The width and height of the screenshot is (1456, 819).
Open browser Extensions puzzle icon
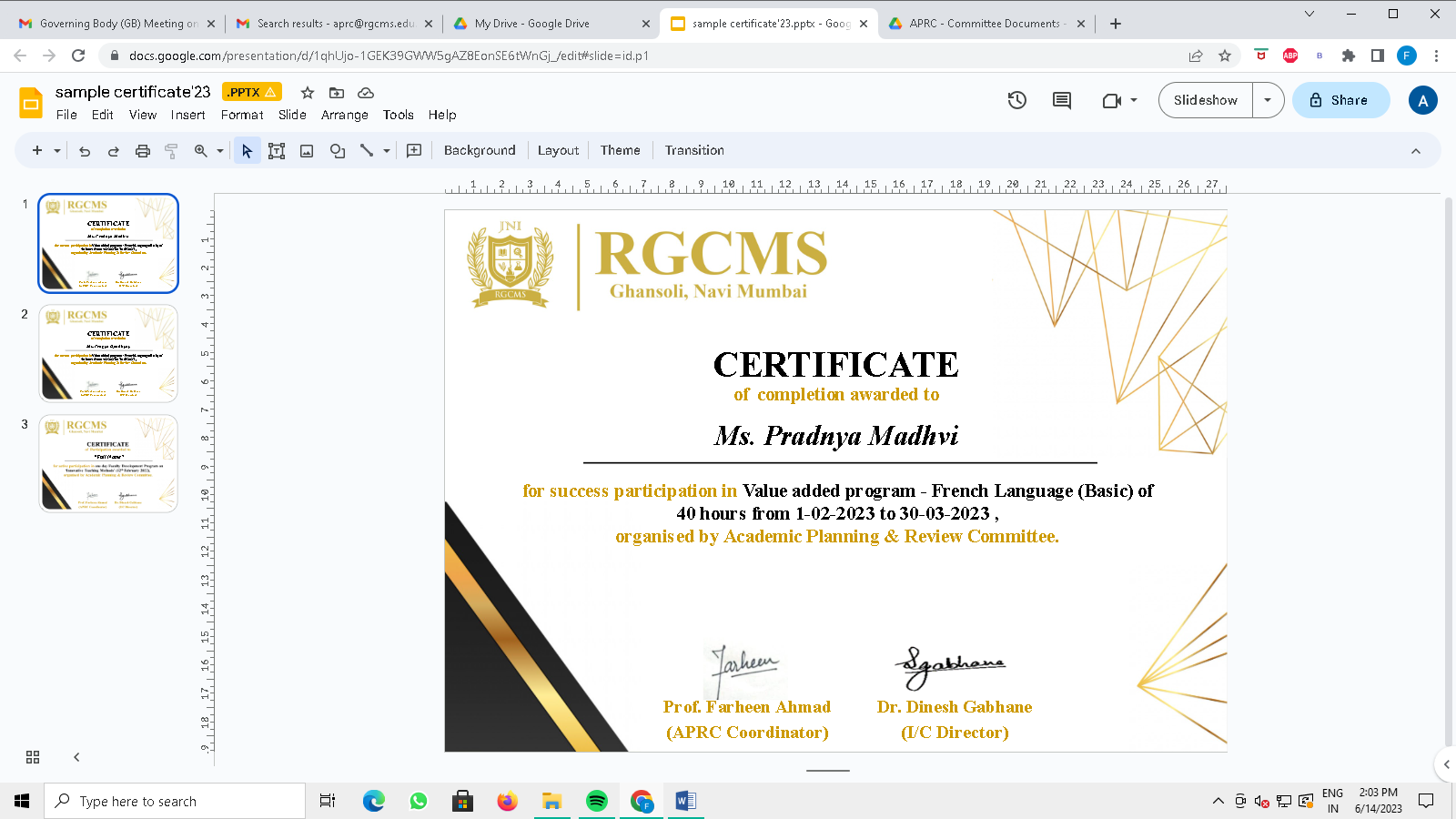click(x=1349, y=56)
